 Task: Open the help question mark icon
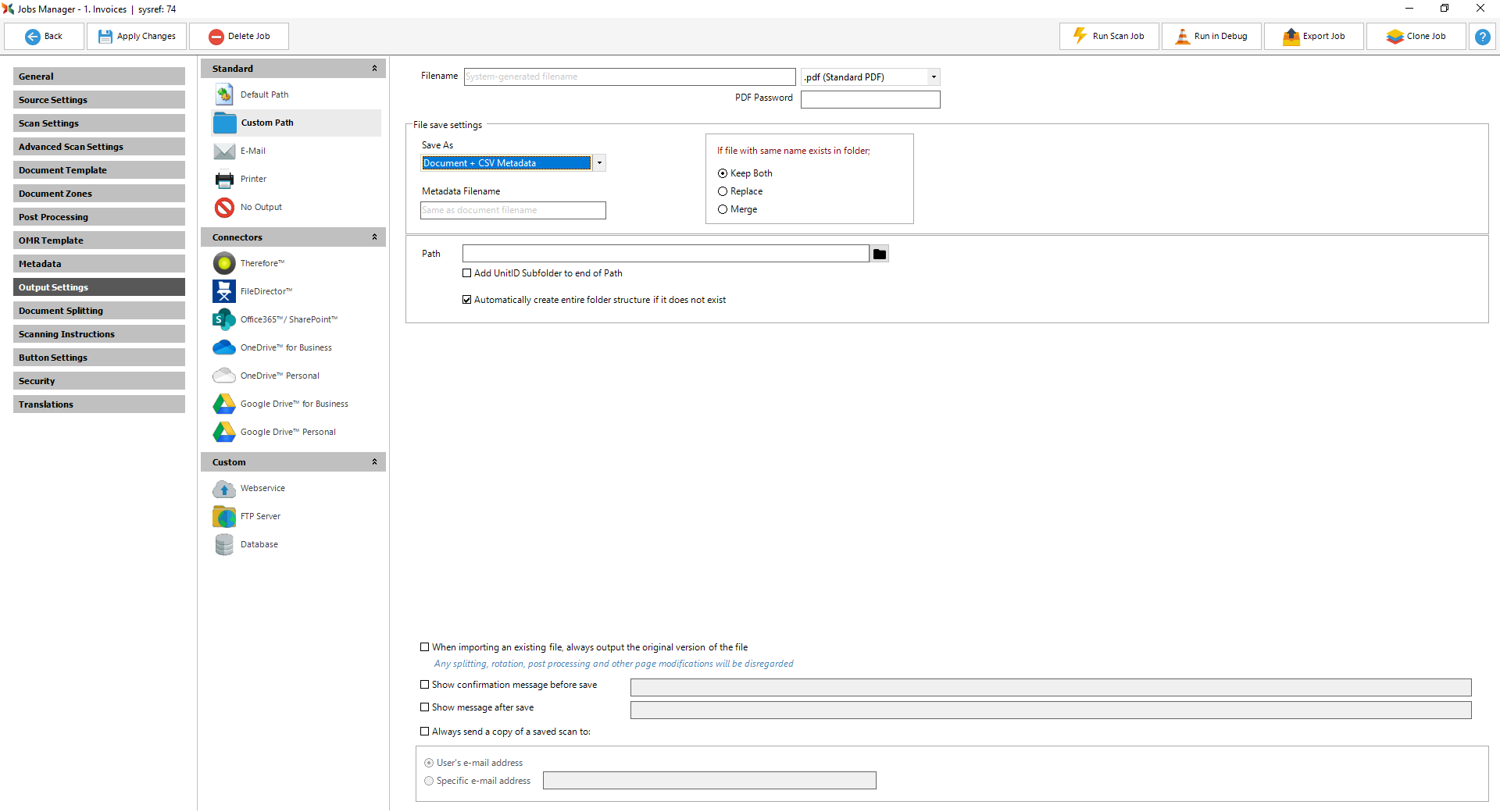[x=1482, y=37]
